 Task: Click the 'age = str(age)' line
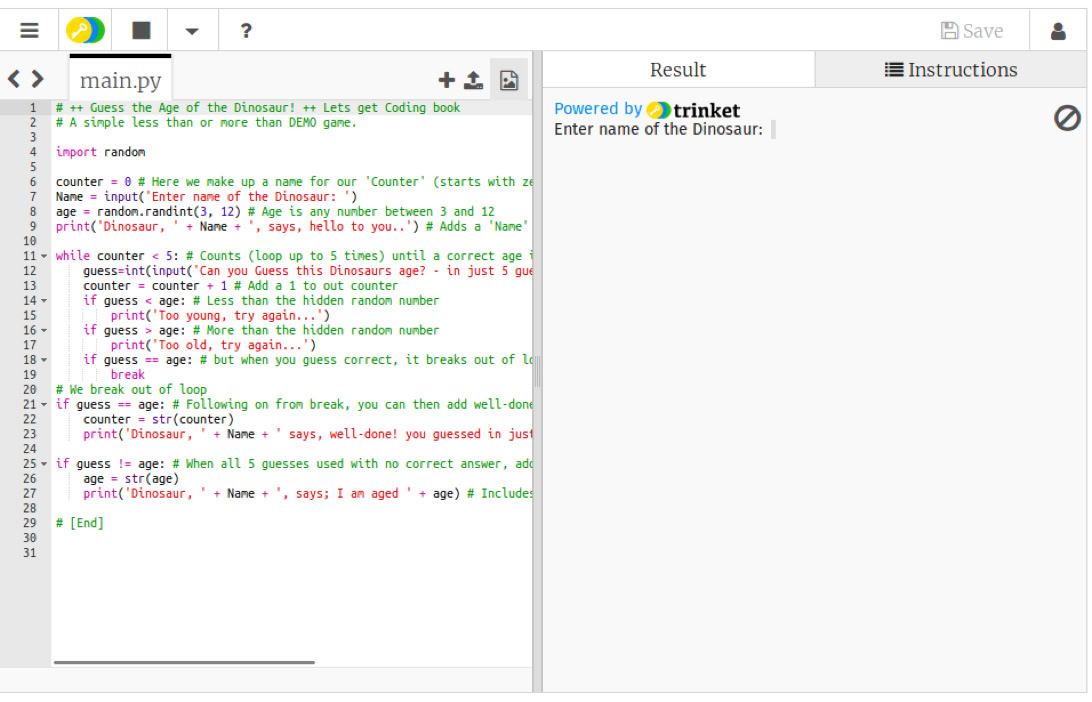pyautogui.click(x=131, y=479)
